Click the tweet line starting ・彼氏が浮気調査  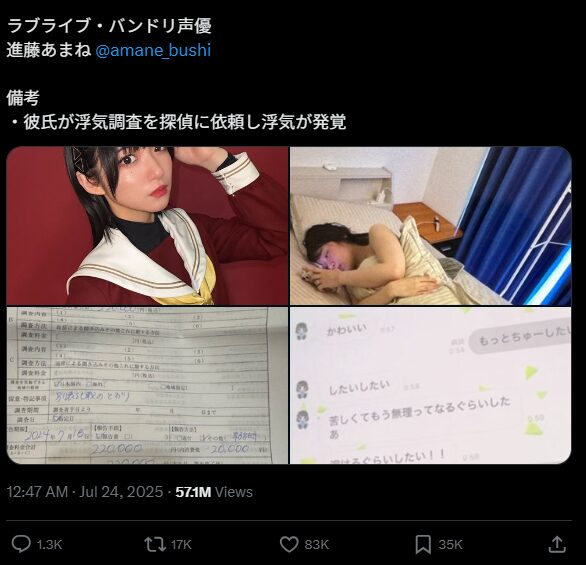(x=176, y=122)
